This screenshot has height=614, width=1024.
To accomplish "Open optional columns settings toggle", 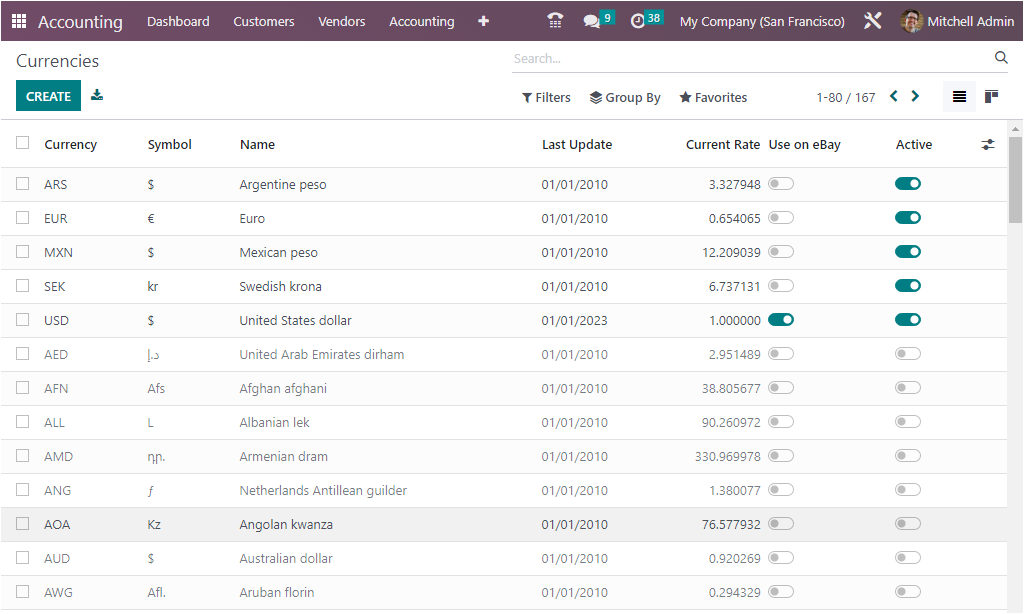I will (988, 144).
